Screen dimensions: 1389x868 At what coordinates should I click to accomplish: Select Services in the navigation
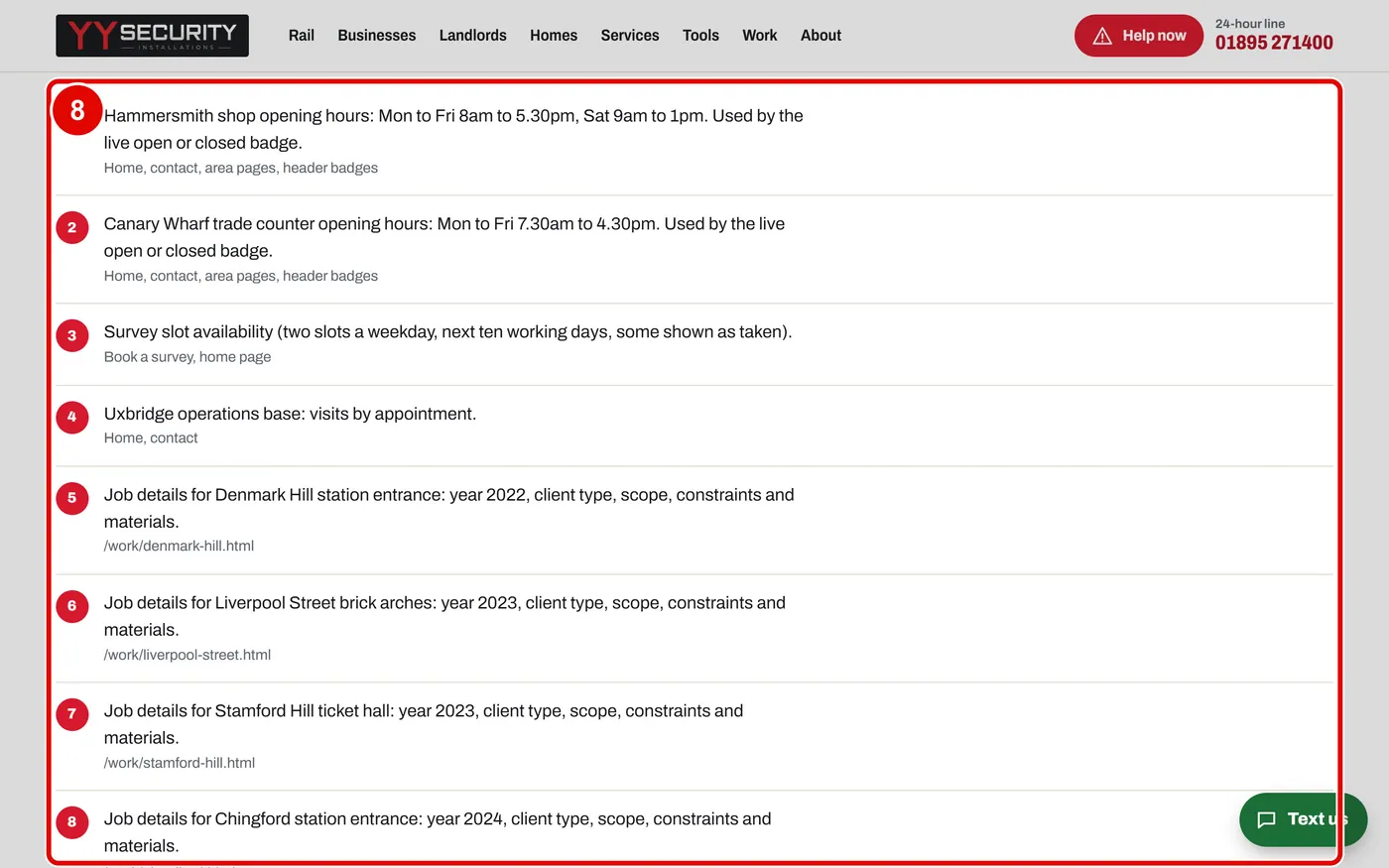pos(630,36)
